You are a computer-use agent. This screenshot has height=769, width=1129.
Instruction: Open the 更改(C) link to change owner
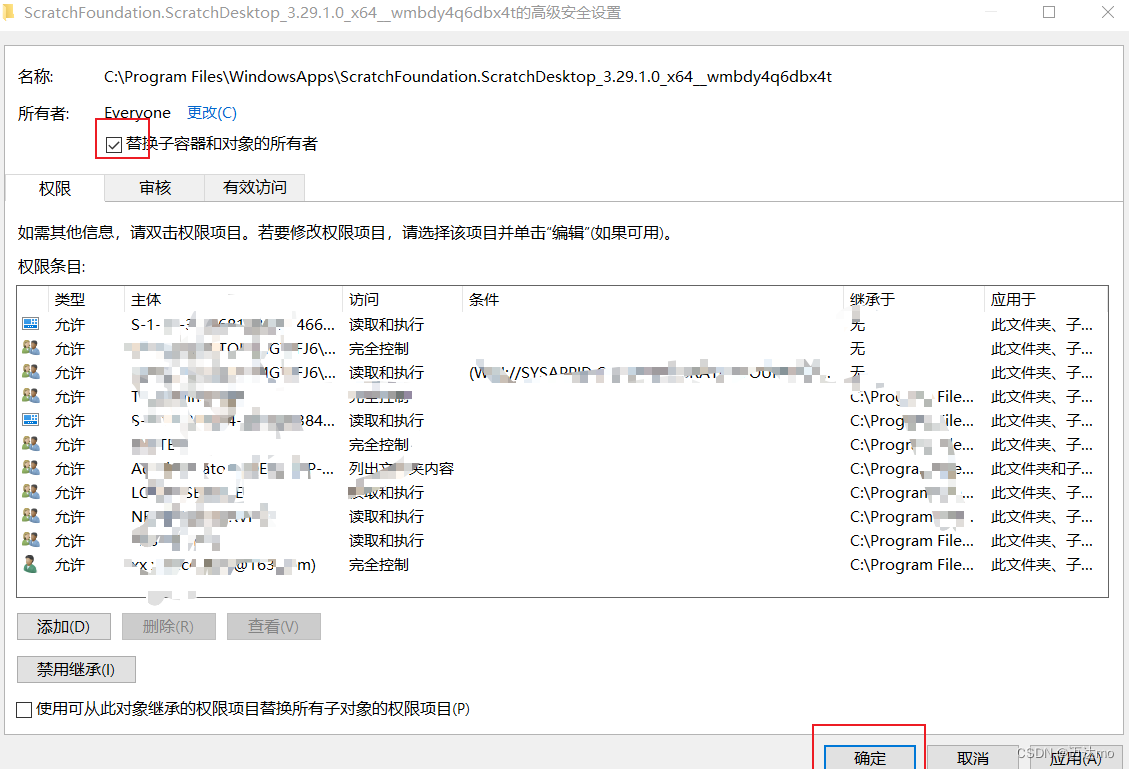pos(211,112)
